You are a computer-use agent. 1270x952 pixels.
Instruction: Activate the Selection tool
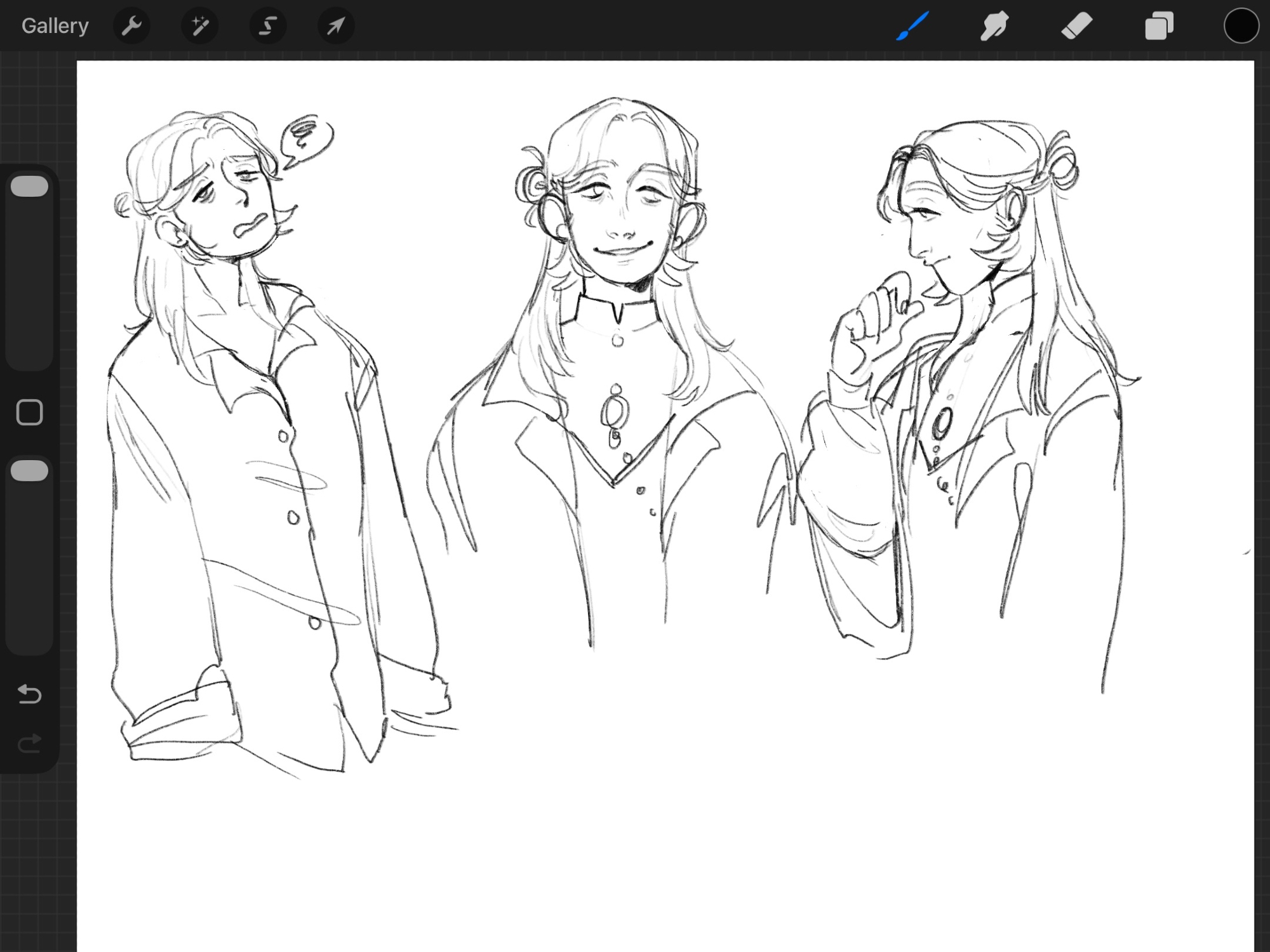coord(268,26)
